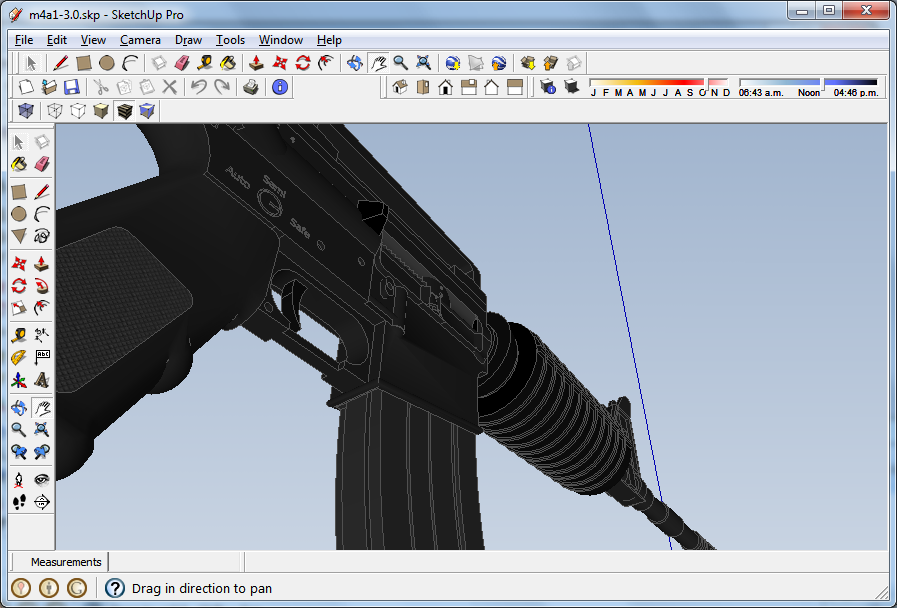Image resolution: width=897 pixels, height=608 pixels.
Task: Click the Copy icon in the standard toolbar
Action: pos(124,87)
